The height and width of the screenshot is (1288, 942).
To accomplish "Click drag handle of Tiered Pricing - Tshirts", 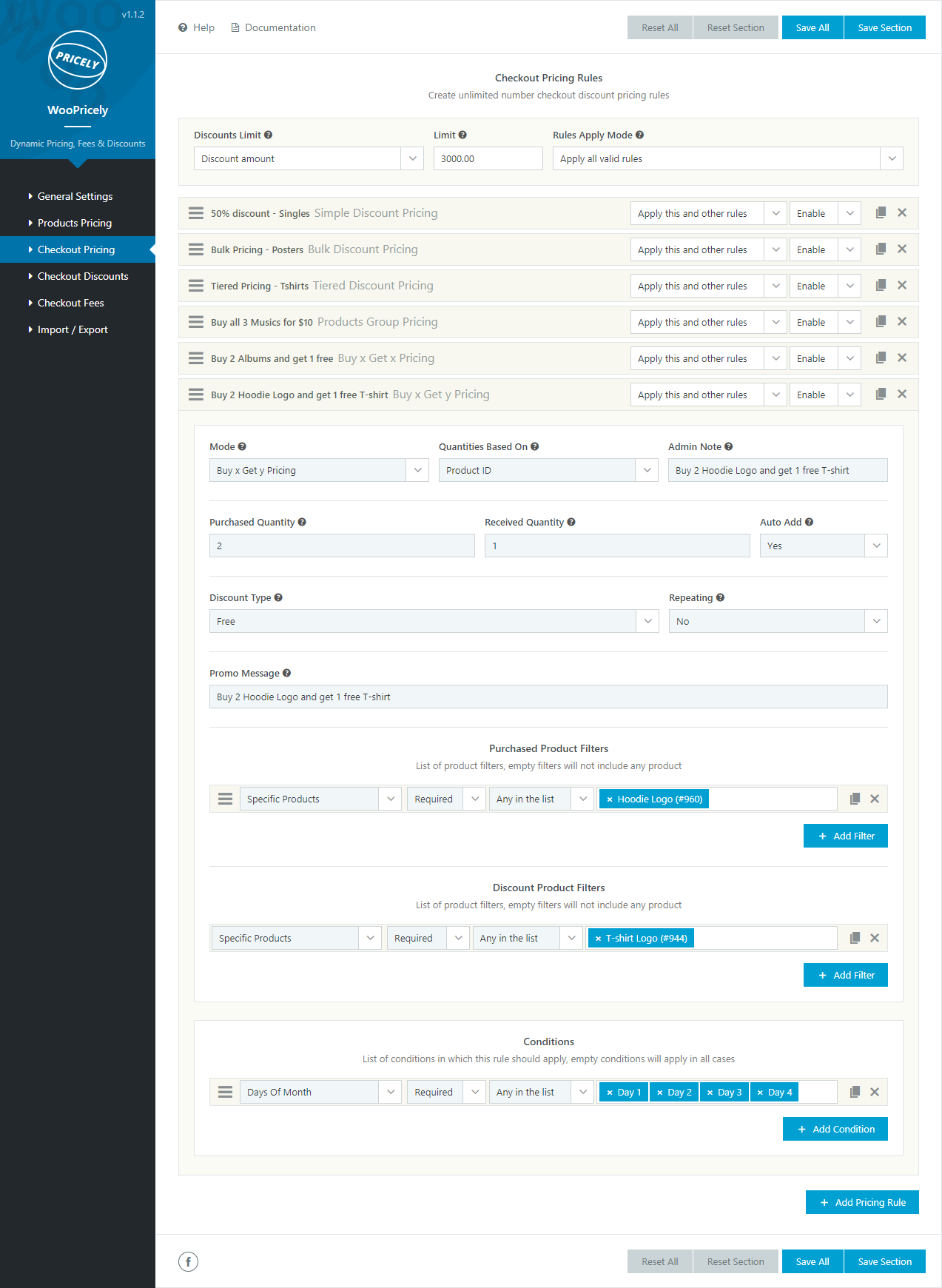I will tap(196, 286).
